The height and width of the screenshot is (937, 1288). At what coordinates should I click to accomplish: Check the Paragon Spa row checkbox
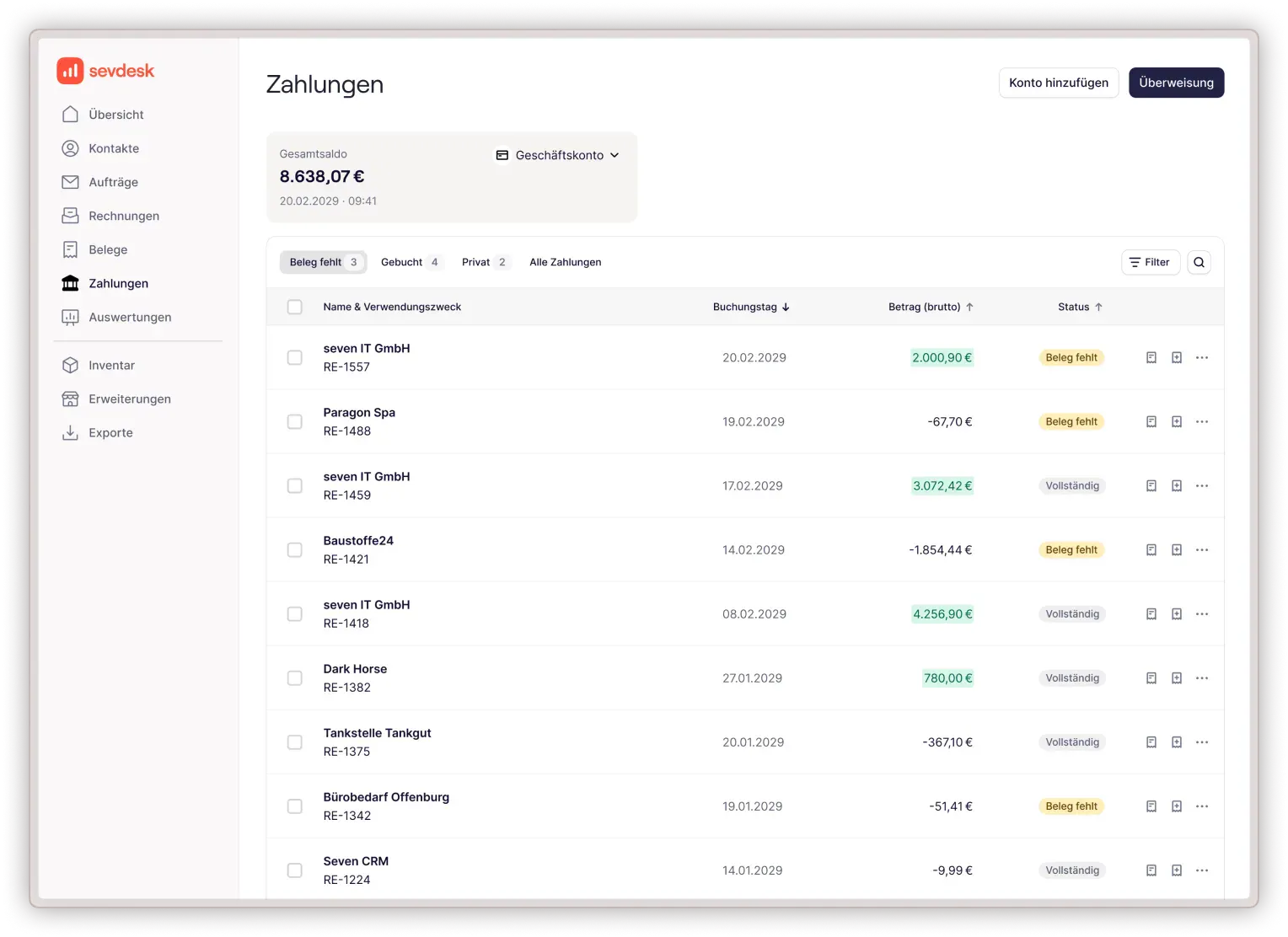294,421
